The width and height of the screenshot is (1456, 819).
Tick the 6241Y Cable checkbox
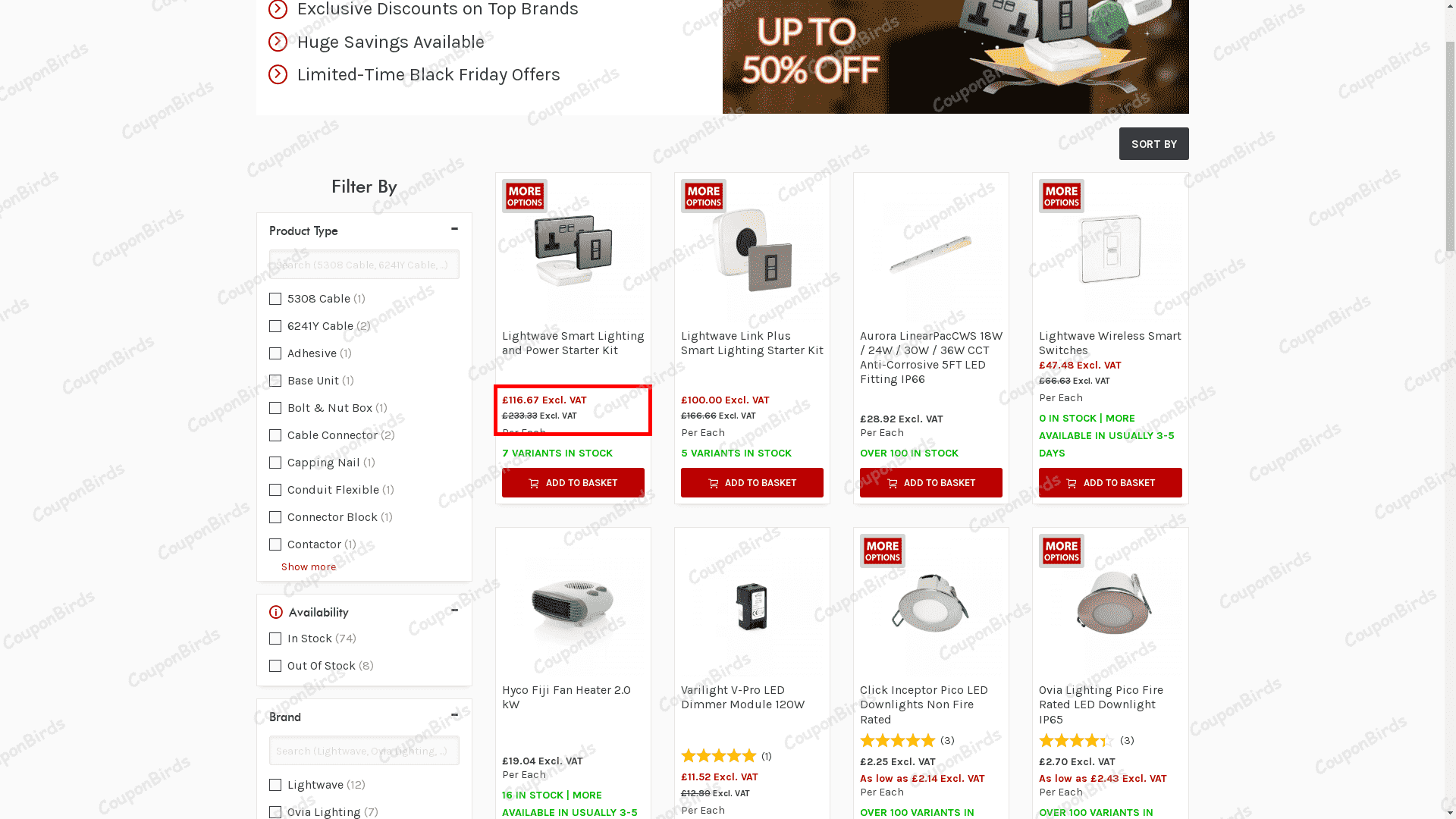(275, 326)
